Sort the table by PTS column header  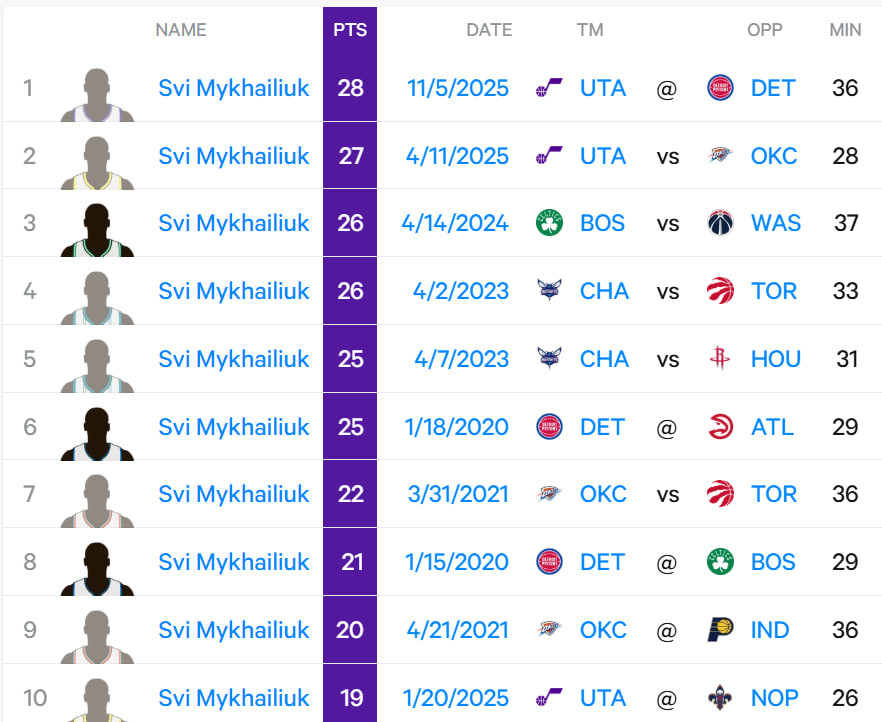pyautogui.click(x=350, y=30)
